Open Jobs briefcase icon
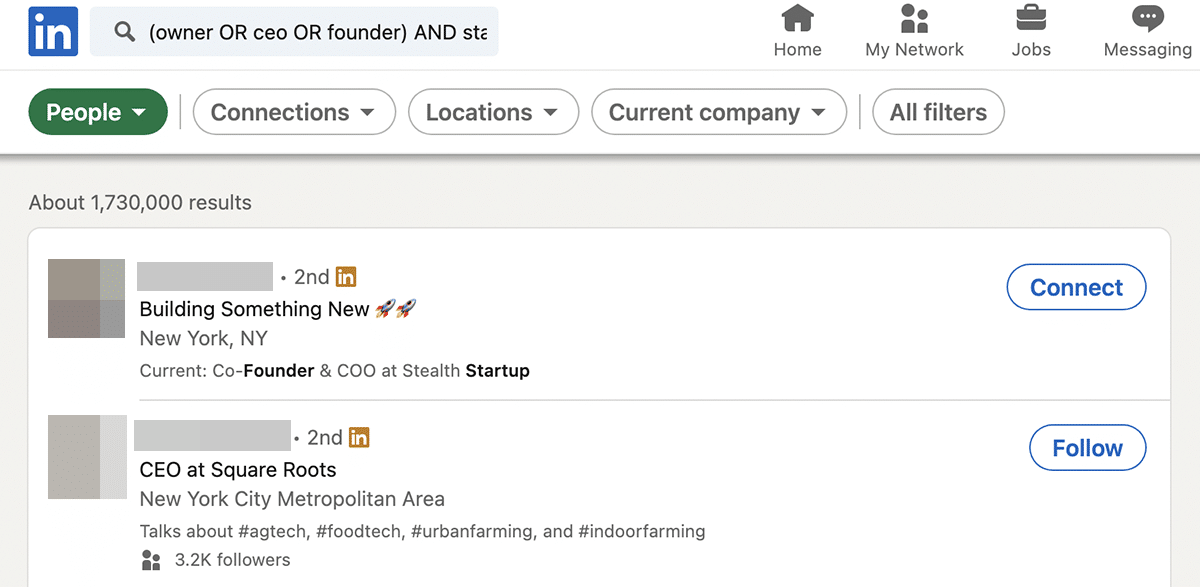Viewport: 1200px width, 587px height. pos(1030,19)
